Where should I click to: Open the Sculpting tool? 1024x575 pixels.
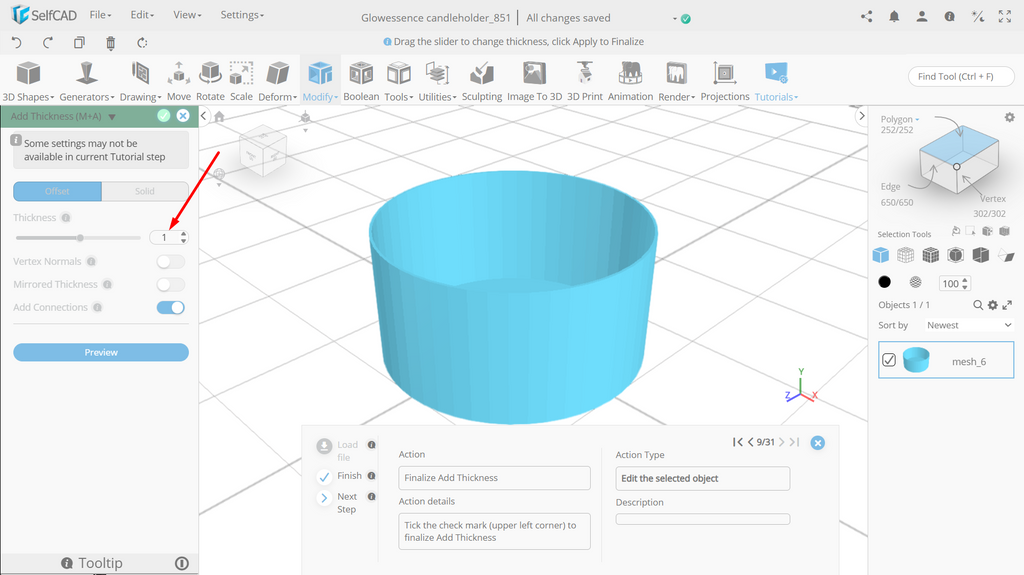pos(482,81)
